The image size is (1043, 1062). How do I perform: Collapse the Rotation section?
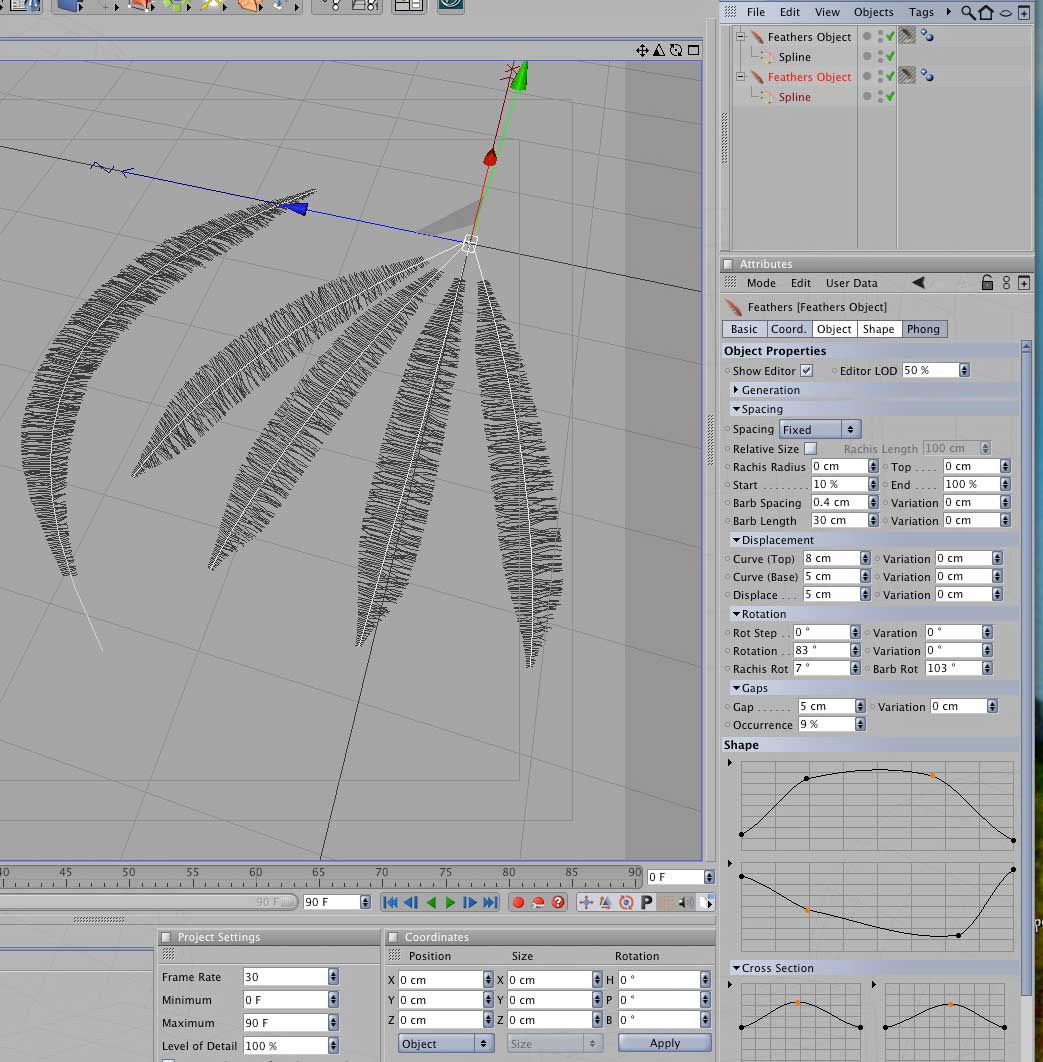[x=736, y=614]
